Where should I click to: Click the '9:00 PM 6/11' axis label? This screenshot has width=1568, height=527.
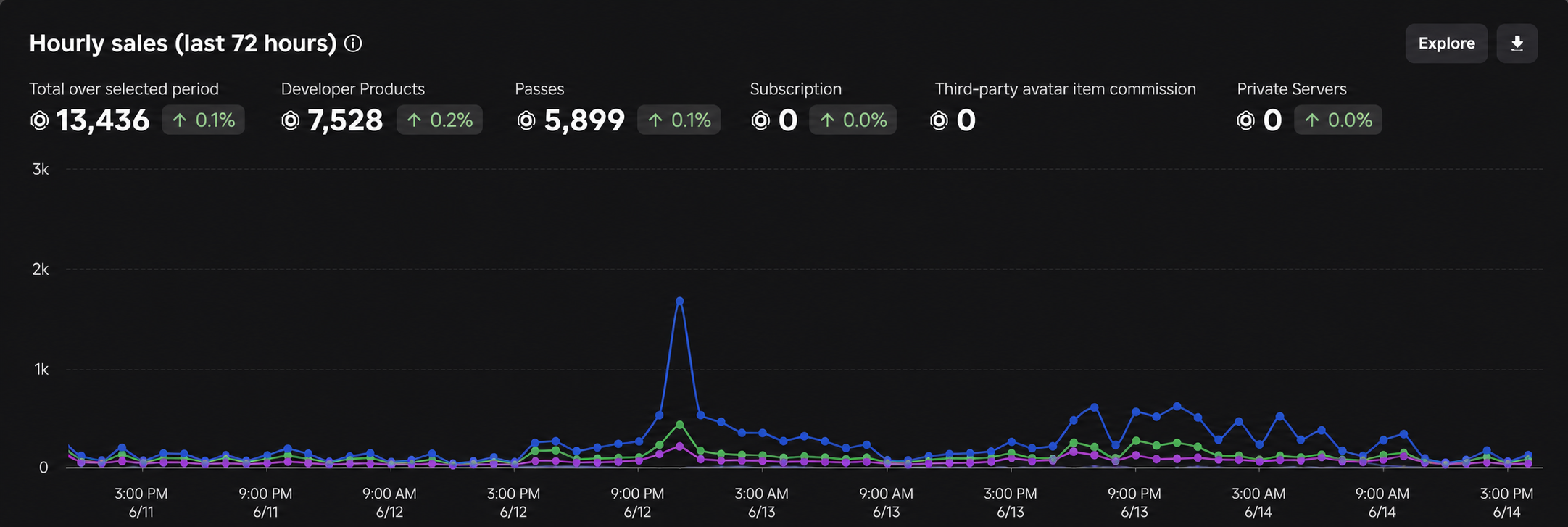click(x=265, y=502)
